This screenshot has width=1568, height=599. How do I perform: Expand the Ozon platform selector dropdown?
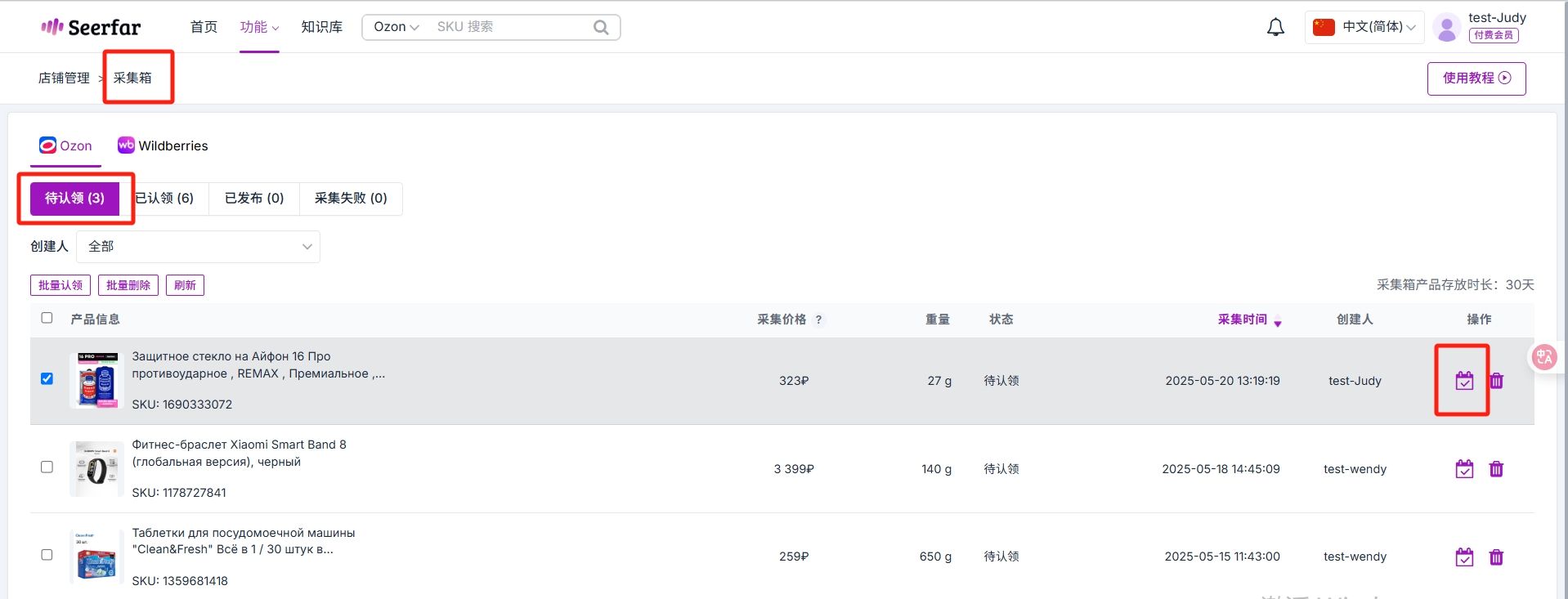396,27
